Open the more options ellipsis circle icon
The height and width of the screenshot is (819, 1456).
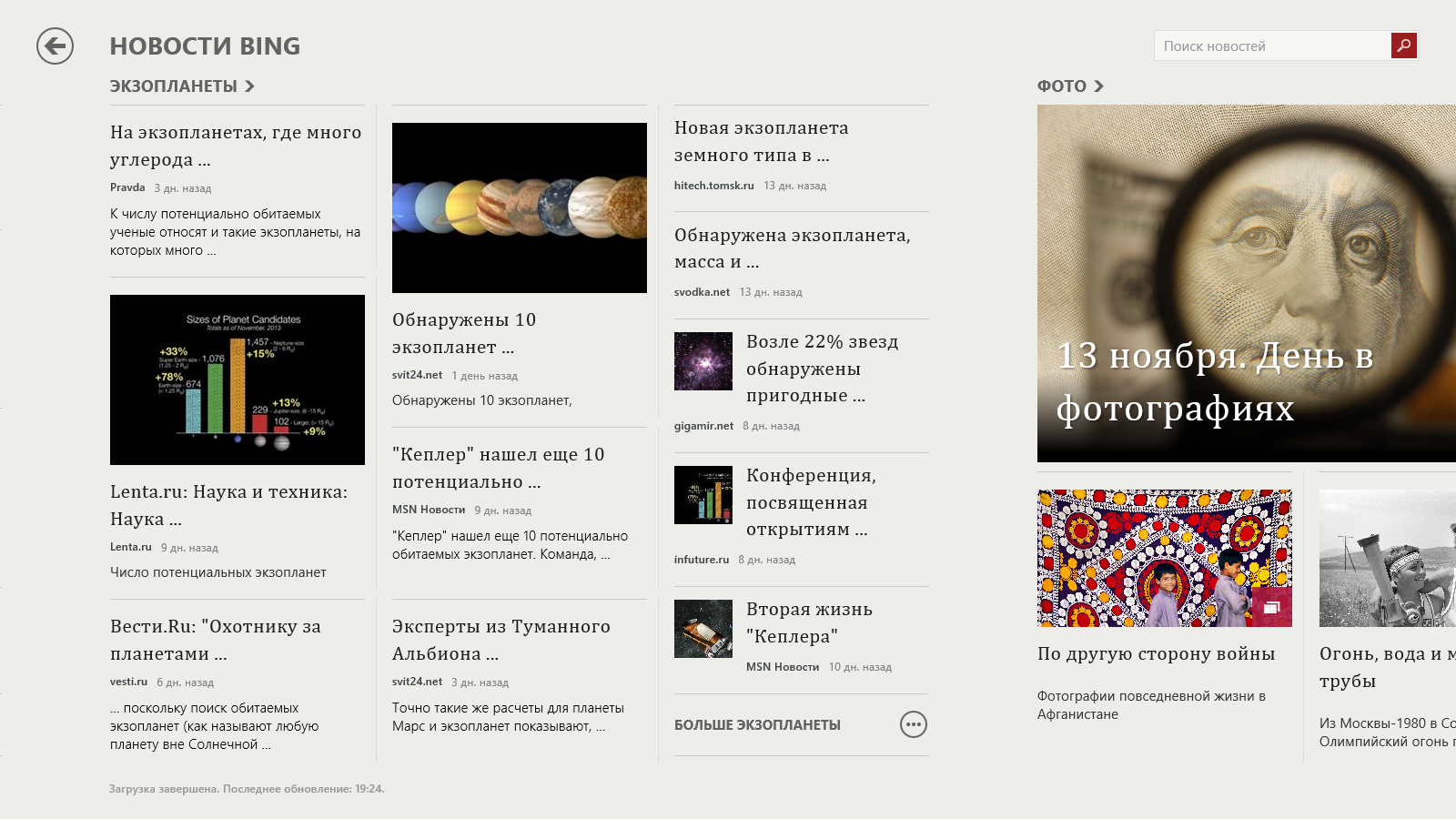(x=914, y=724)
